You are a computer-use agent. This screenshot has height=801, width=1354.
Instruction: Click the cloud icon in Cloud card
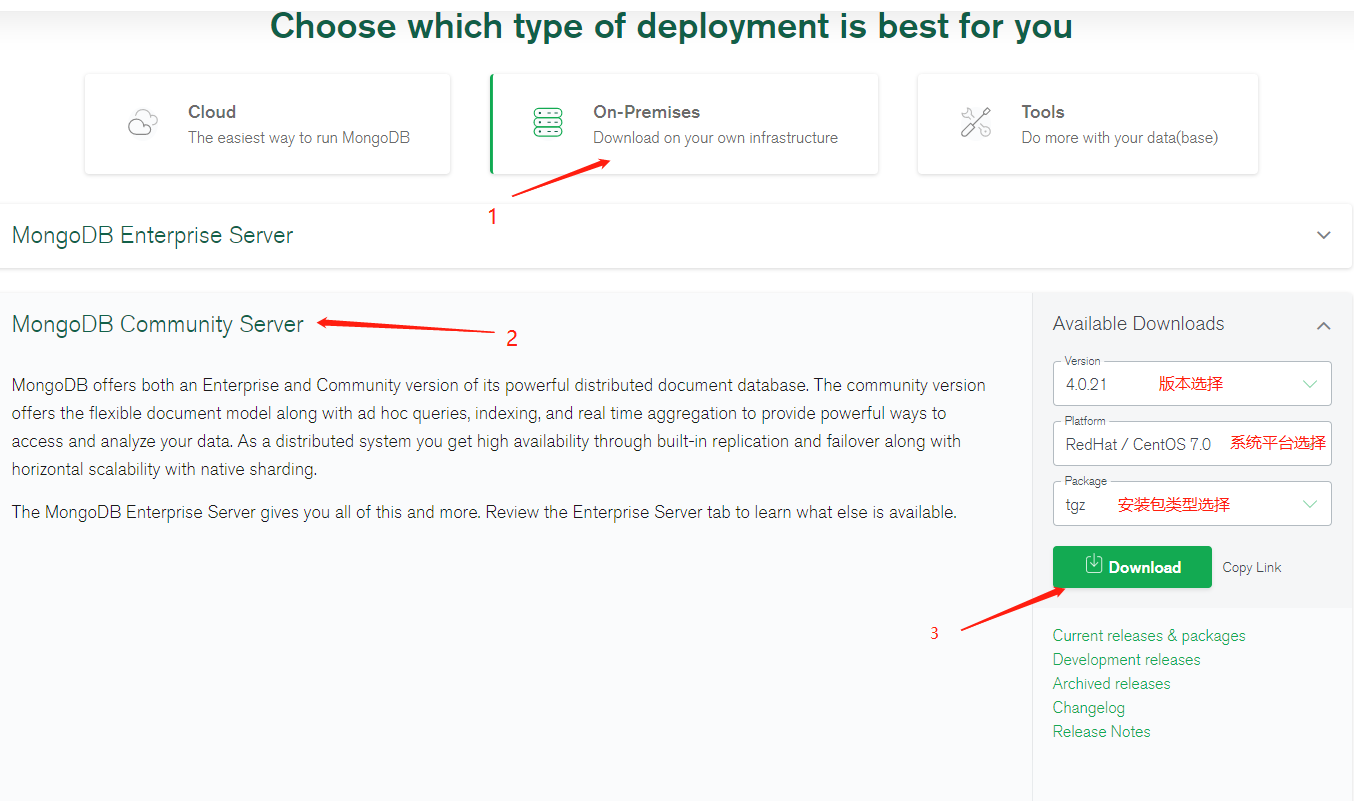(x=143, y=124)
